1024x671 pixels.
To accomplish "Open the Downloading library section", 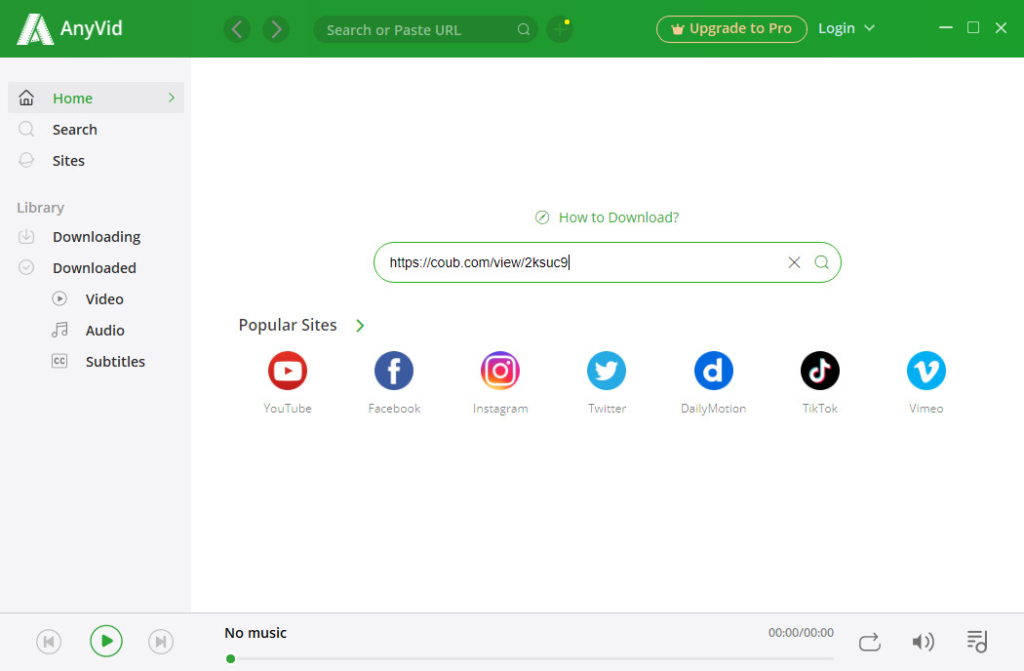I will (96, 237).
